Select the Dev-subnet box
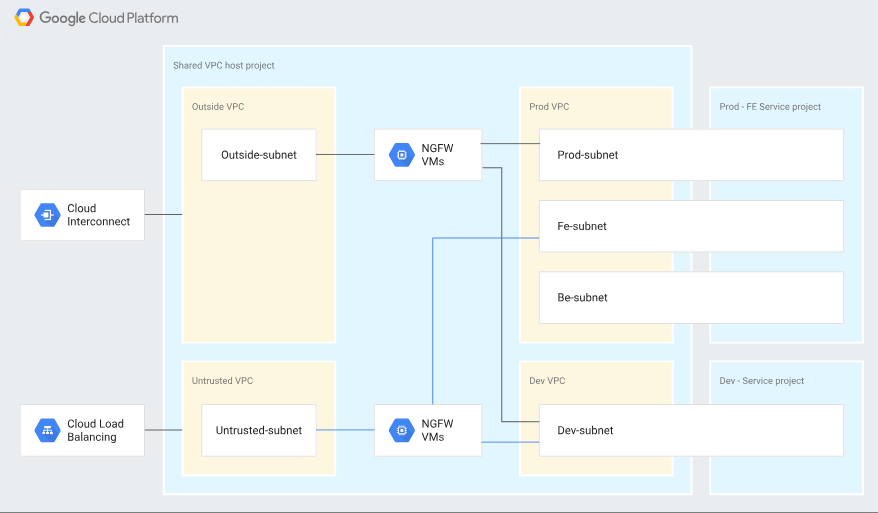Image resolution: width=878 pixels, height=513 pixels. (691, 430)
